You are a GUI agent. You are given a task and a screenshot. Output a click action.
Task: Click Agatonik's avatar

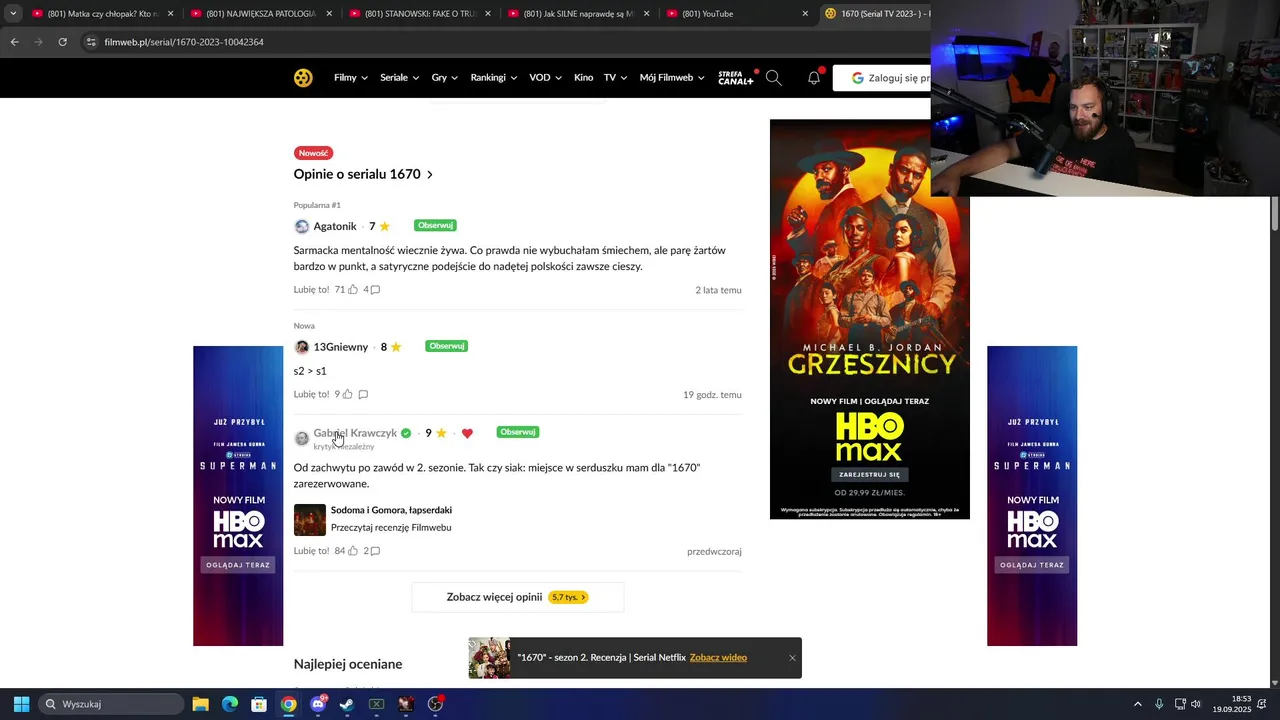tap(301, 227)
